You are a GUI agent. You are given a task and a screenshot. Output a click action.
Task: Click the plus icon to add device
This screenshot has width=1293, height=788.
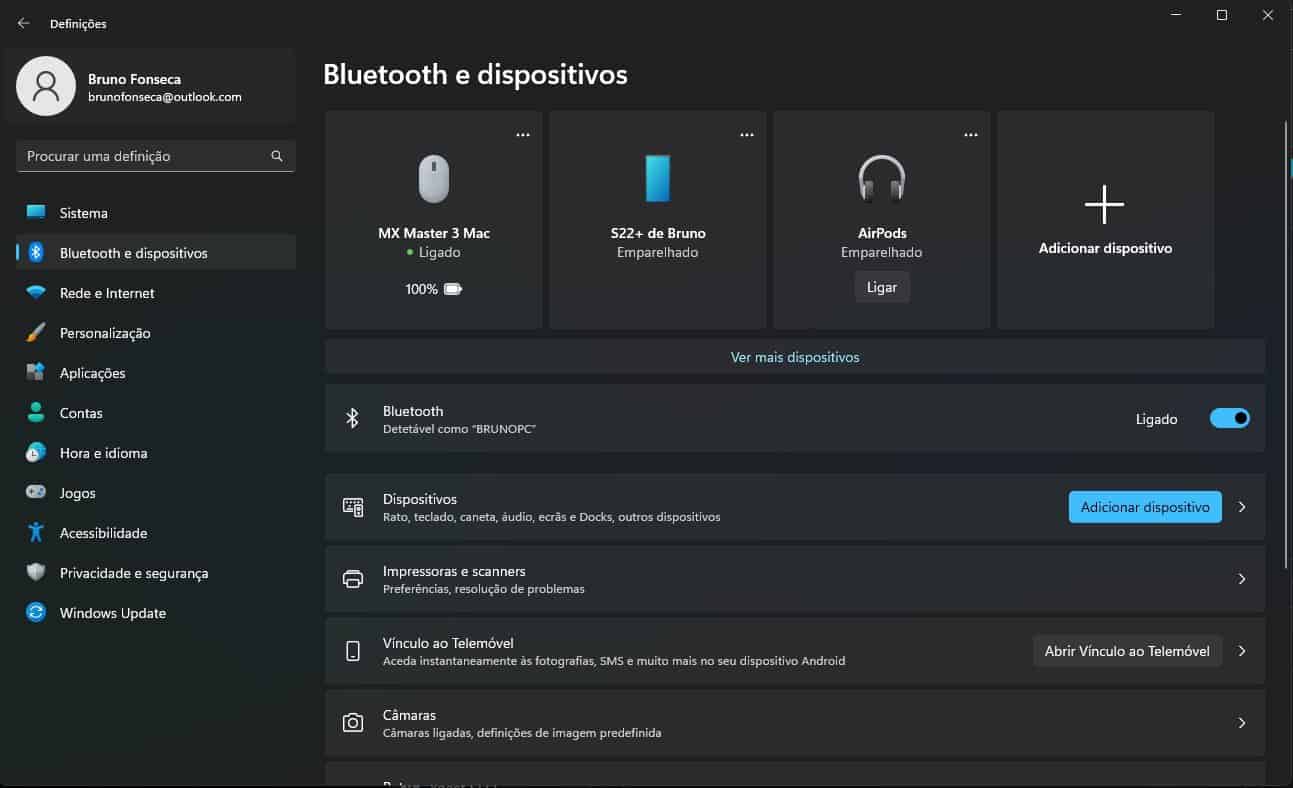tap(1105, 204)
